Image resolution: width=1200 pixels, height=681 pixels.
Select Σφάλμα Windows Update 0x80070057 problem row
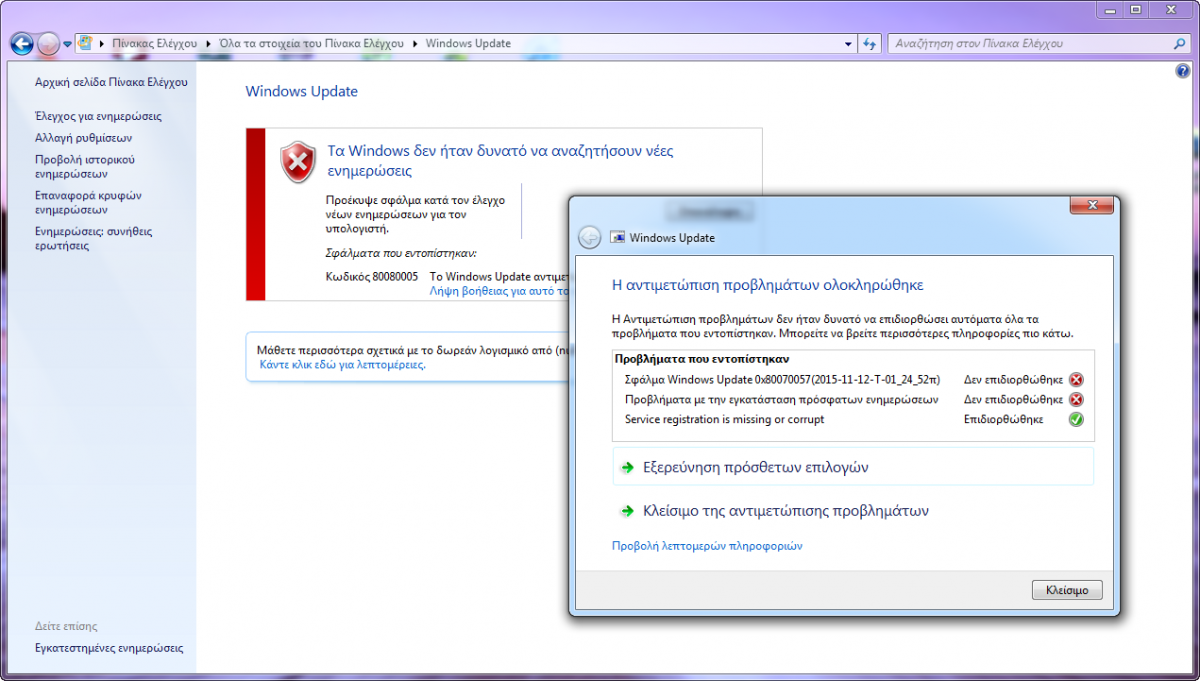[852, 380]
